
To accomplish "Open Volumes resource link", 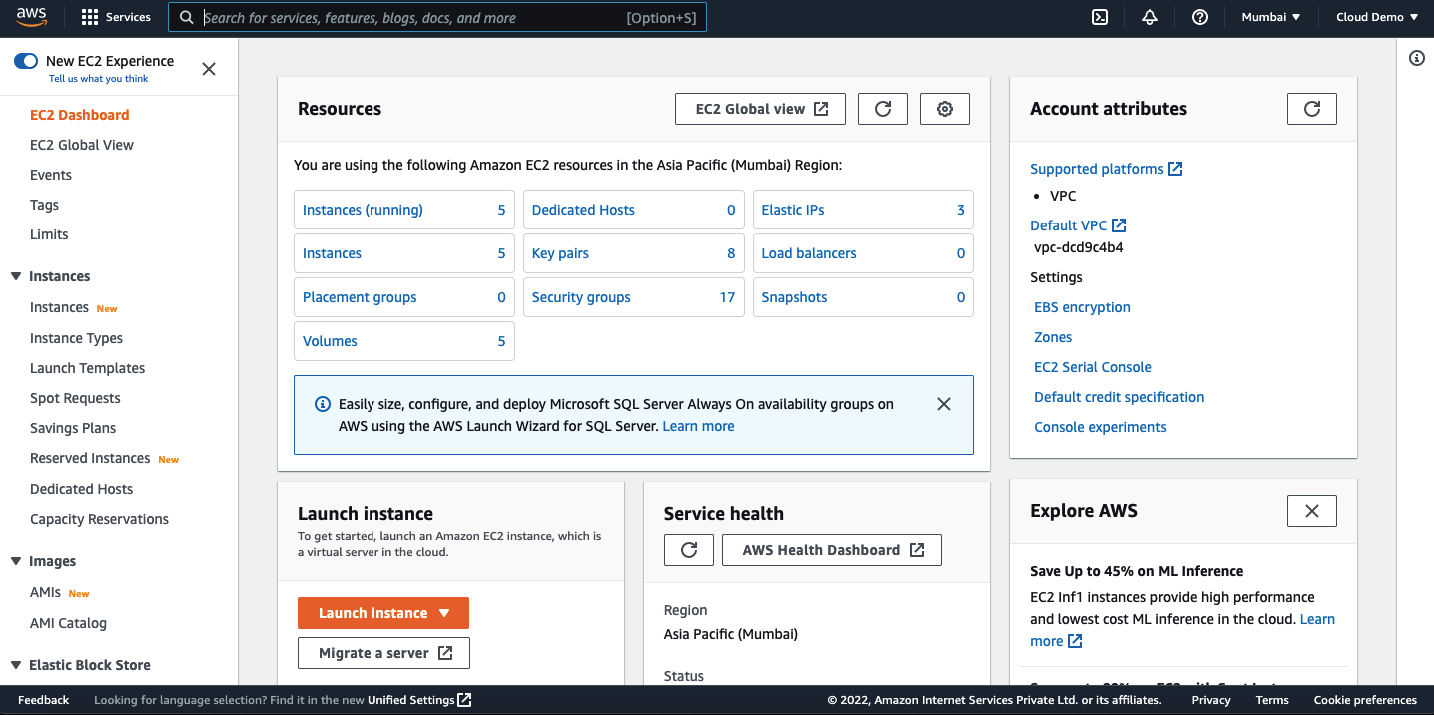I will 330,341.
